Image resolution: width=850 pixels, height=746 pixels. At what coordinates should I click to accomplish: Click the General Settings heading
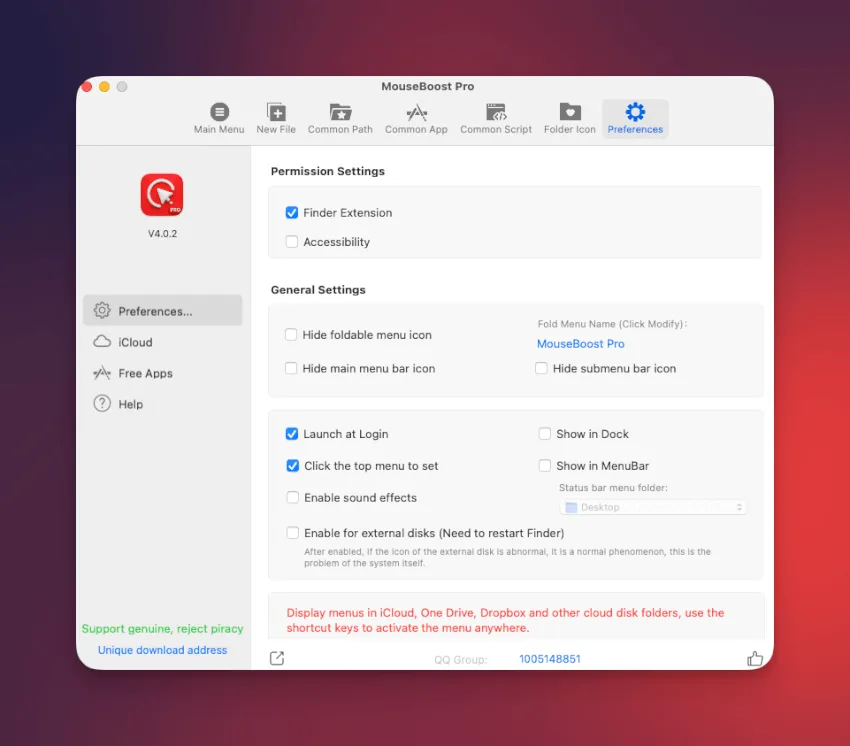tap(318, 290)
